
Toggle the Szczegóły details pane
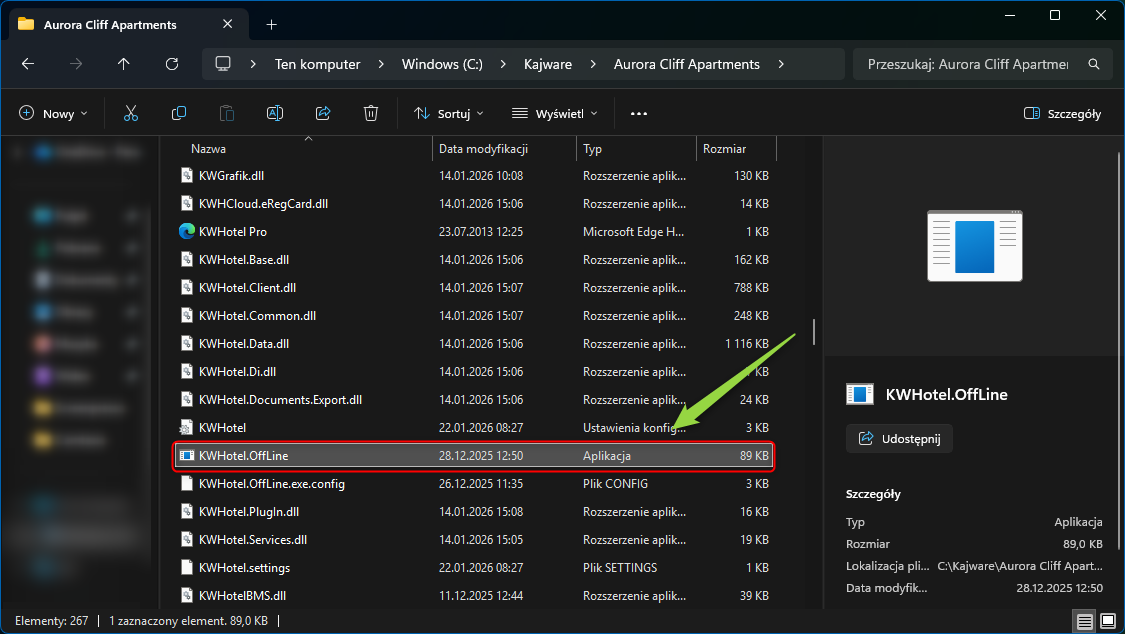(1063, 114)
